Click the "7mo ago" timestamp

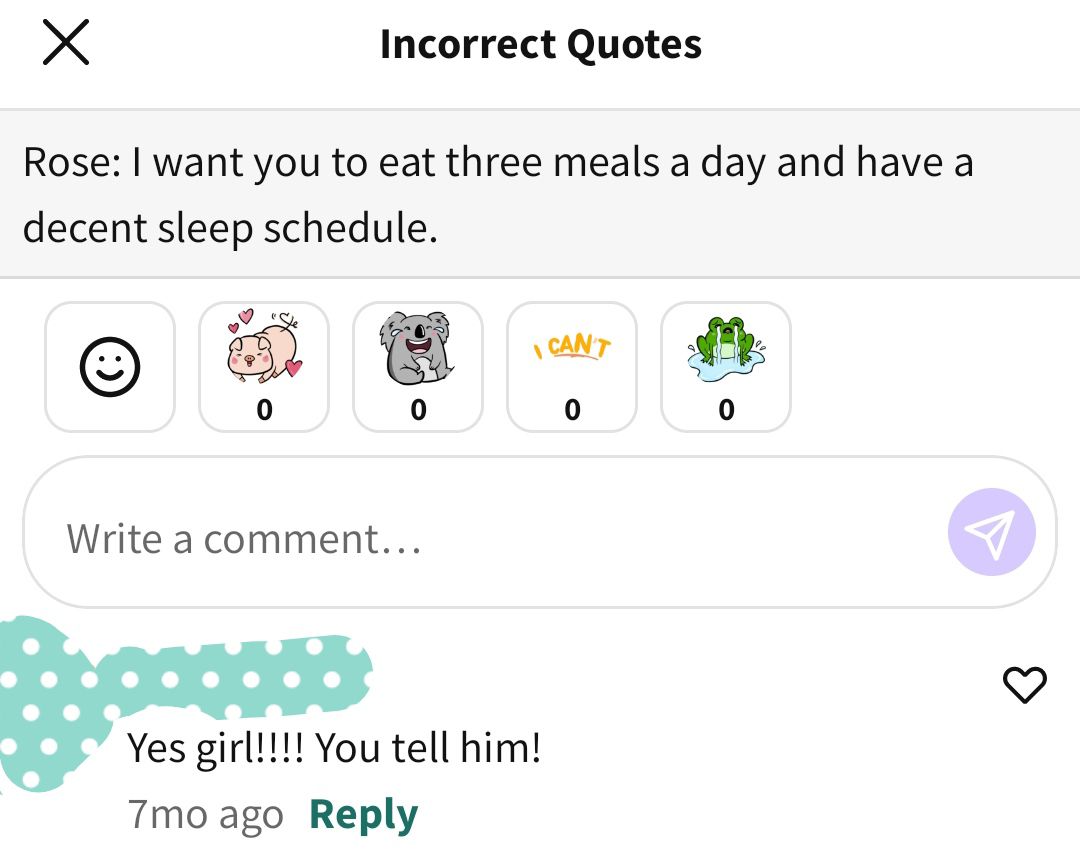[205, 815]
